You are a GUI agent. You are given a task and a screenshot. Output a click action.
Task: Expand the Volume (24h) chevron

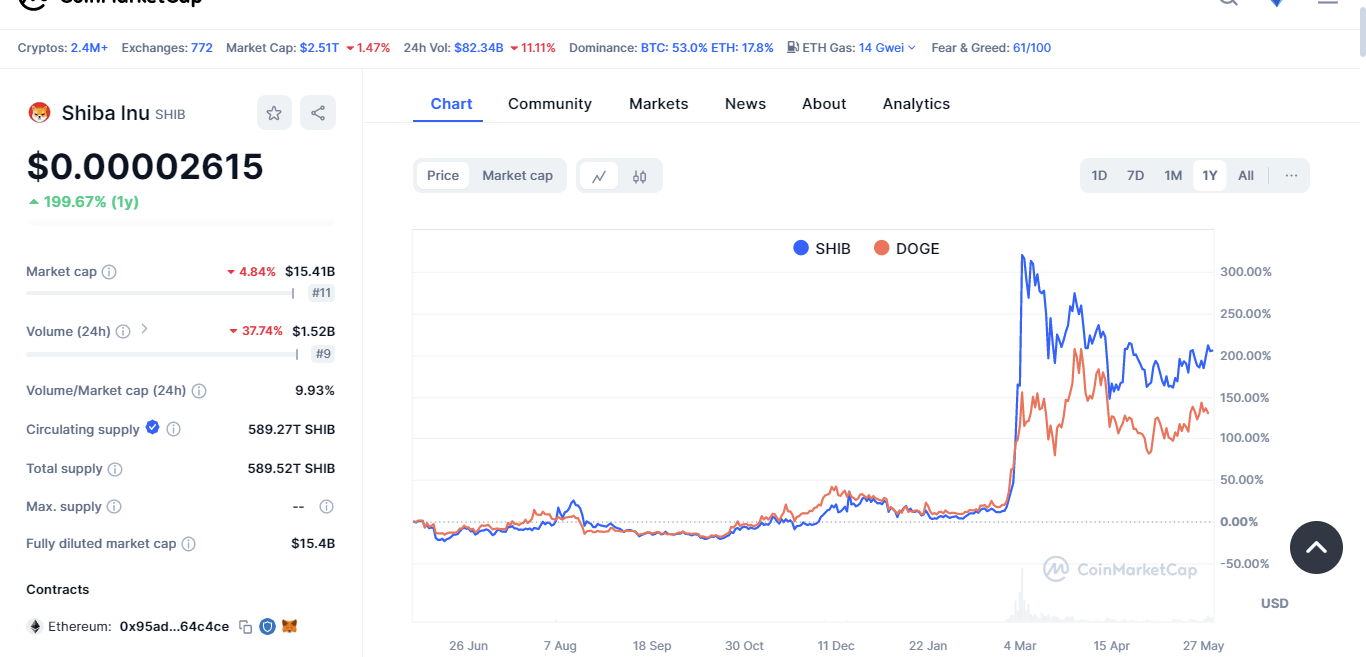(x=144, y=329)
